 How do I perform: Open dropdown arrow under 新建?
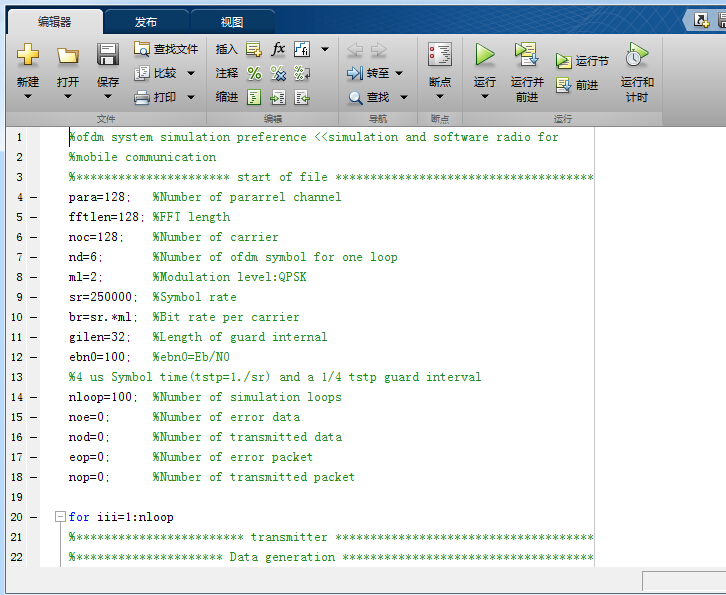pos(28,96)
